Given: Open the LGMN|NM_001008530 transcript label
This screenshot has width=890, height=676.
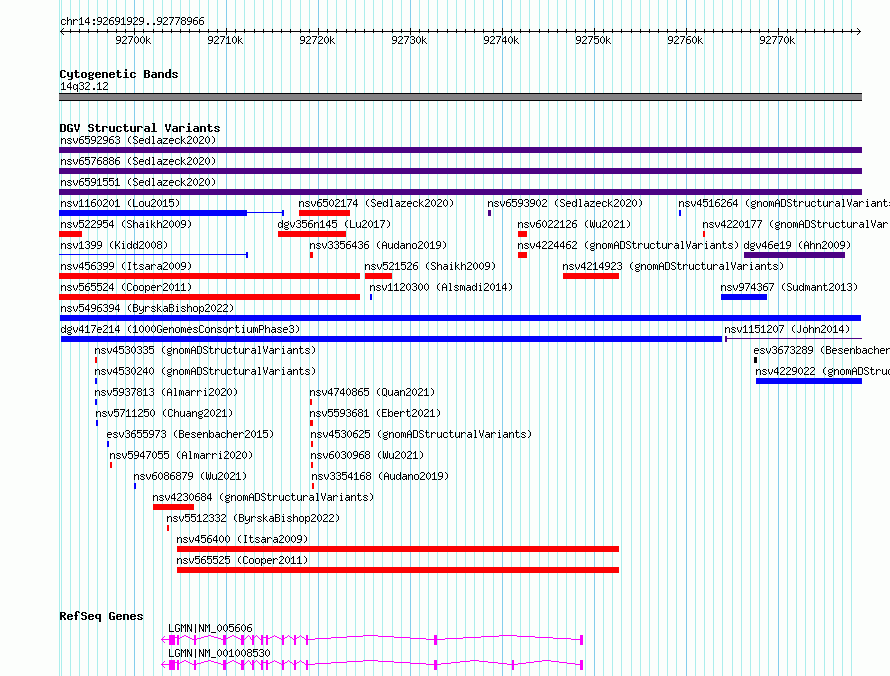Looking at the screenshot, I should pos(219,653).
